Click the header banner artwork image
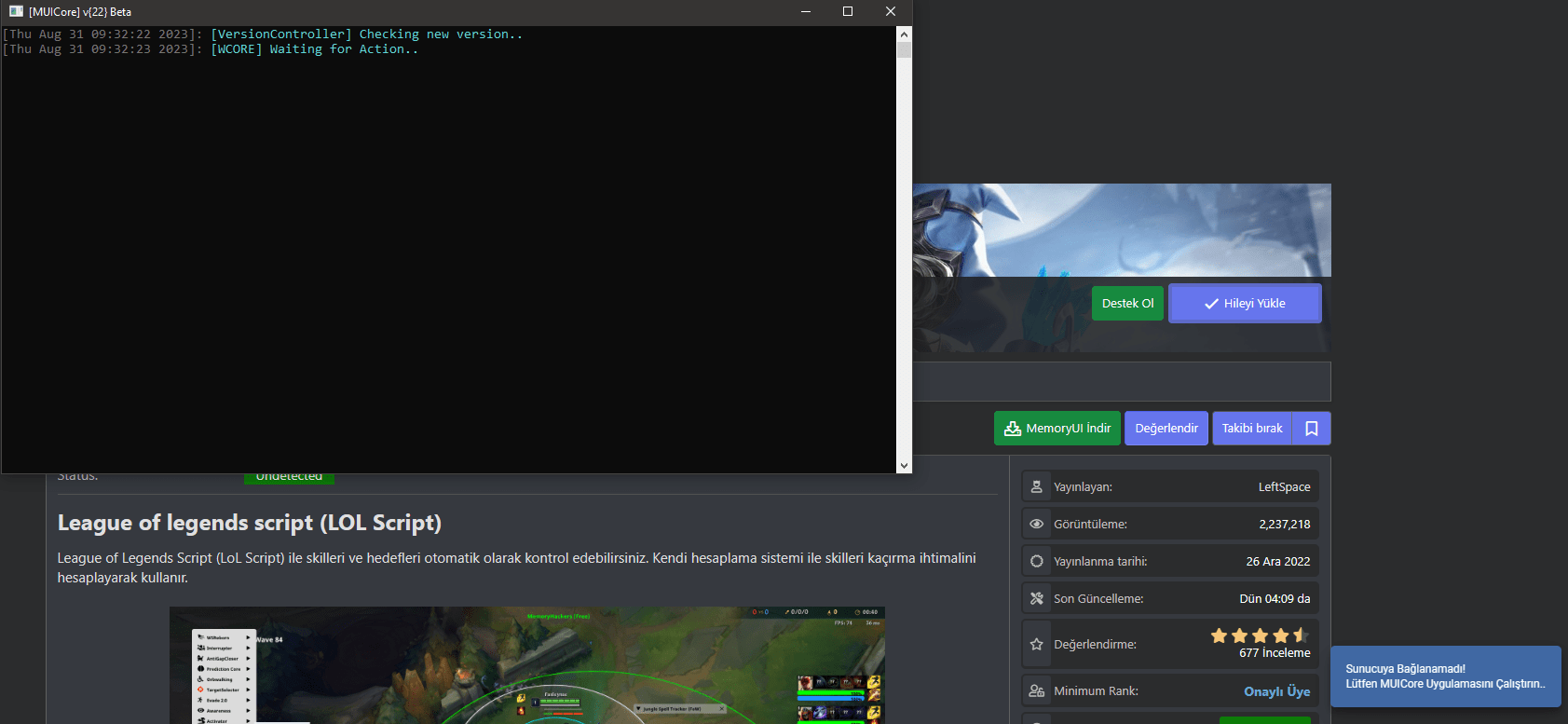This screenshot has width=1568, height=724. [x=1122, y=230]
